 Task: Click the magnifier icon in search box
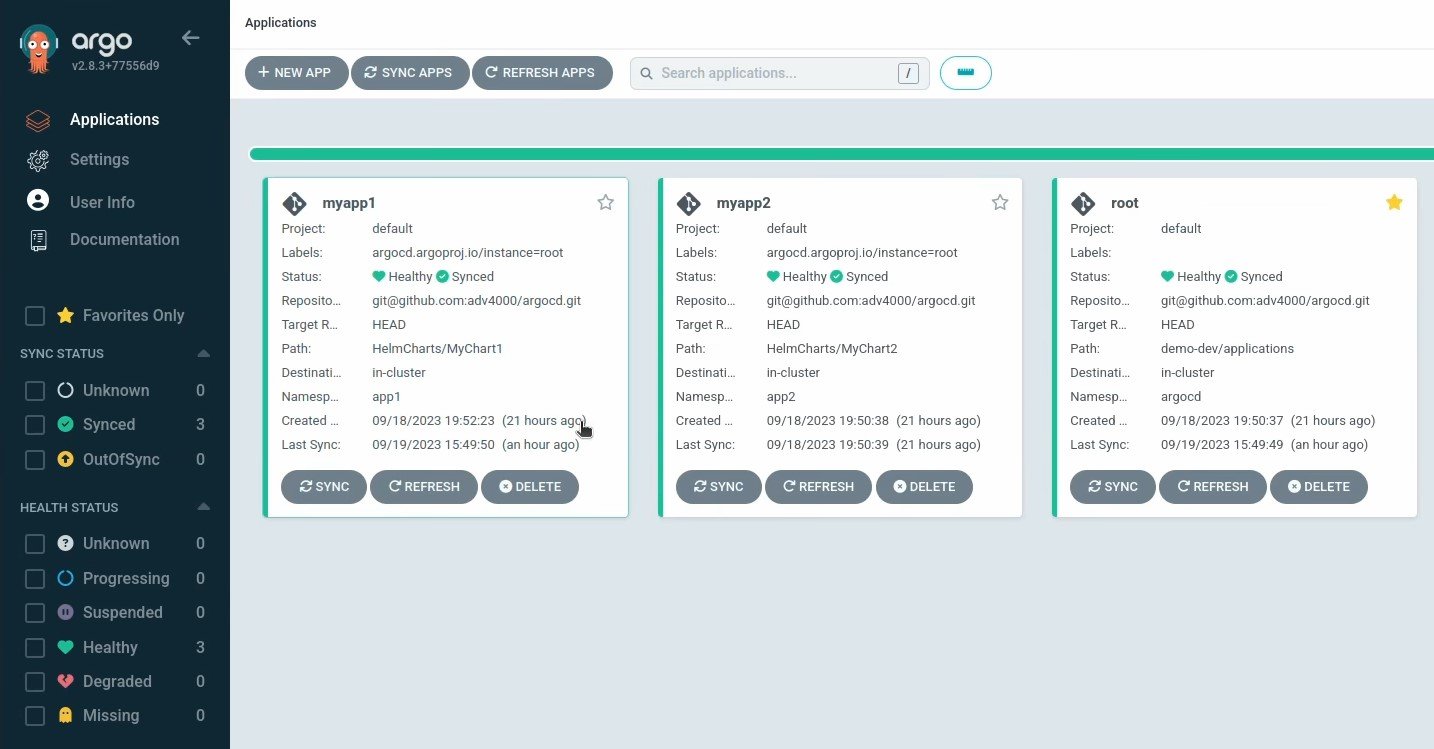(646, 73)
